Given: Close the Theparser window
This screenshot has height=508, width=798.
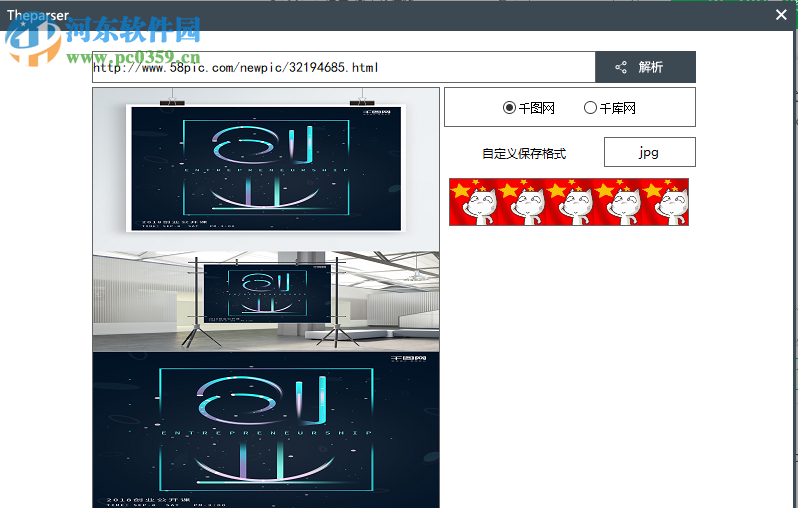Looking at the screenshot, I should click(x=781, y=15).
